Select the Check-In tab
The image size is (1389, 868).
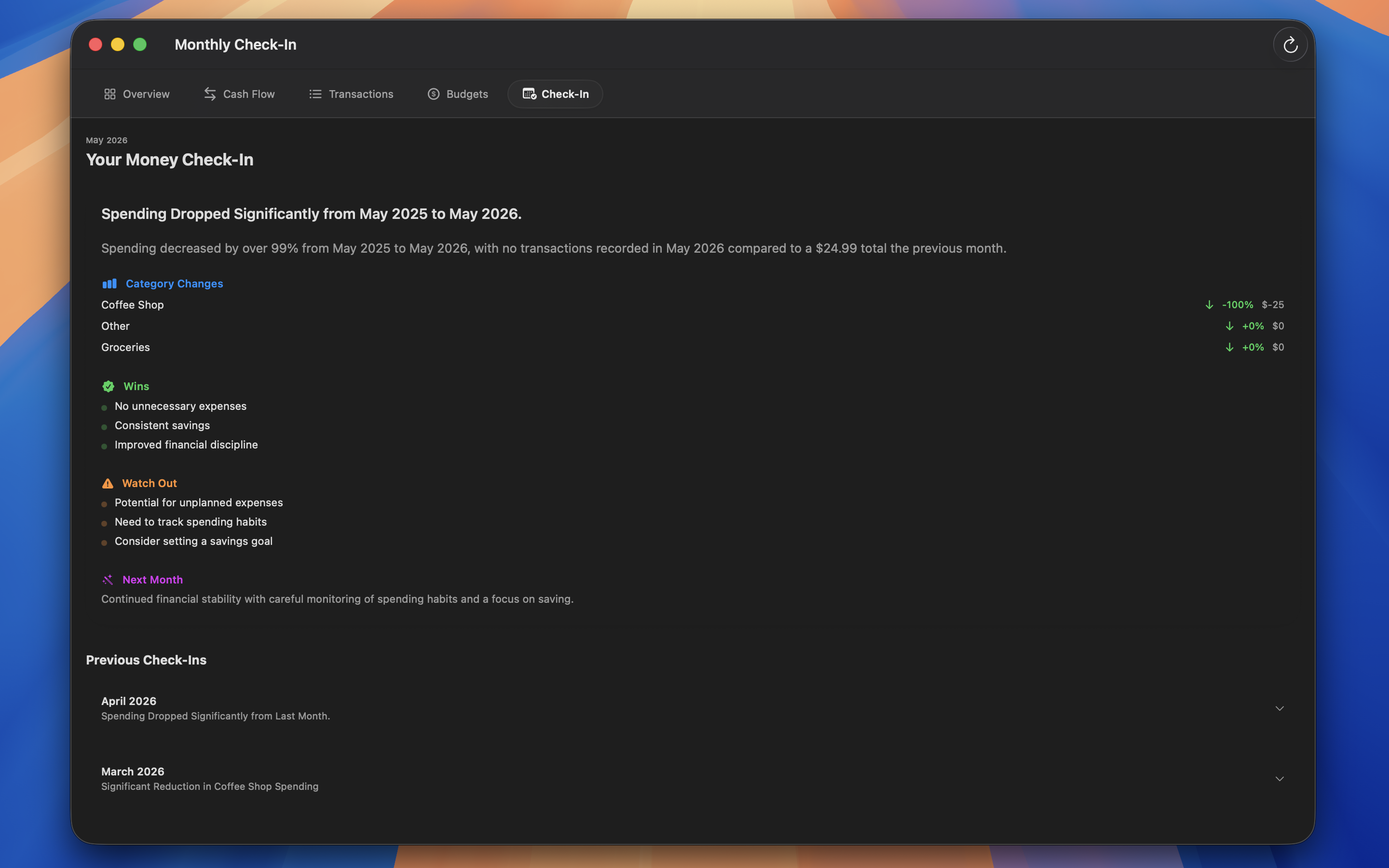[555, 94]
